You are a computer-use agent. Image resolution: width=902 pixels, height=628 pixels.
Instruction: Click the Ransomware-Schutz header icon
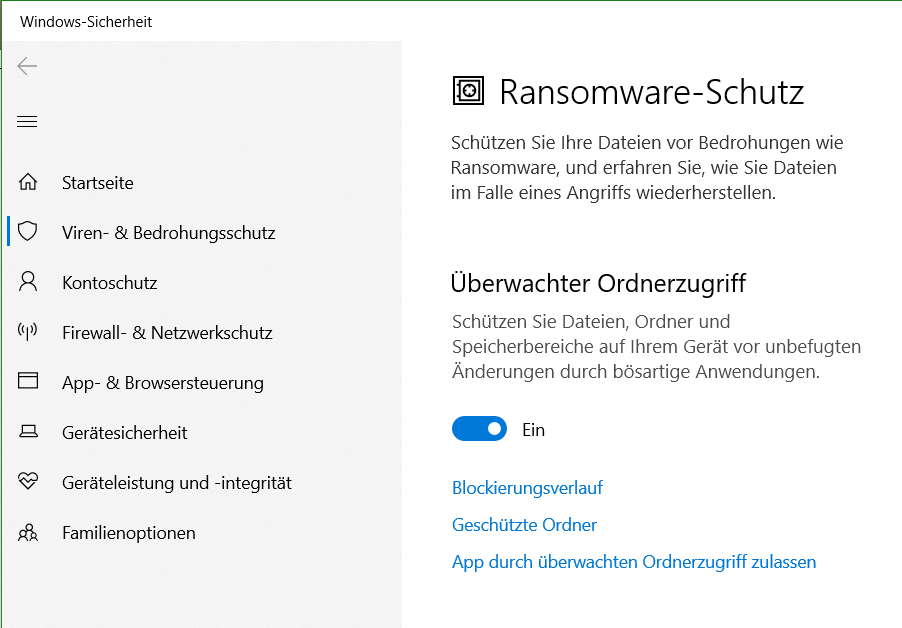tap(469, 90)
